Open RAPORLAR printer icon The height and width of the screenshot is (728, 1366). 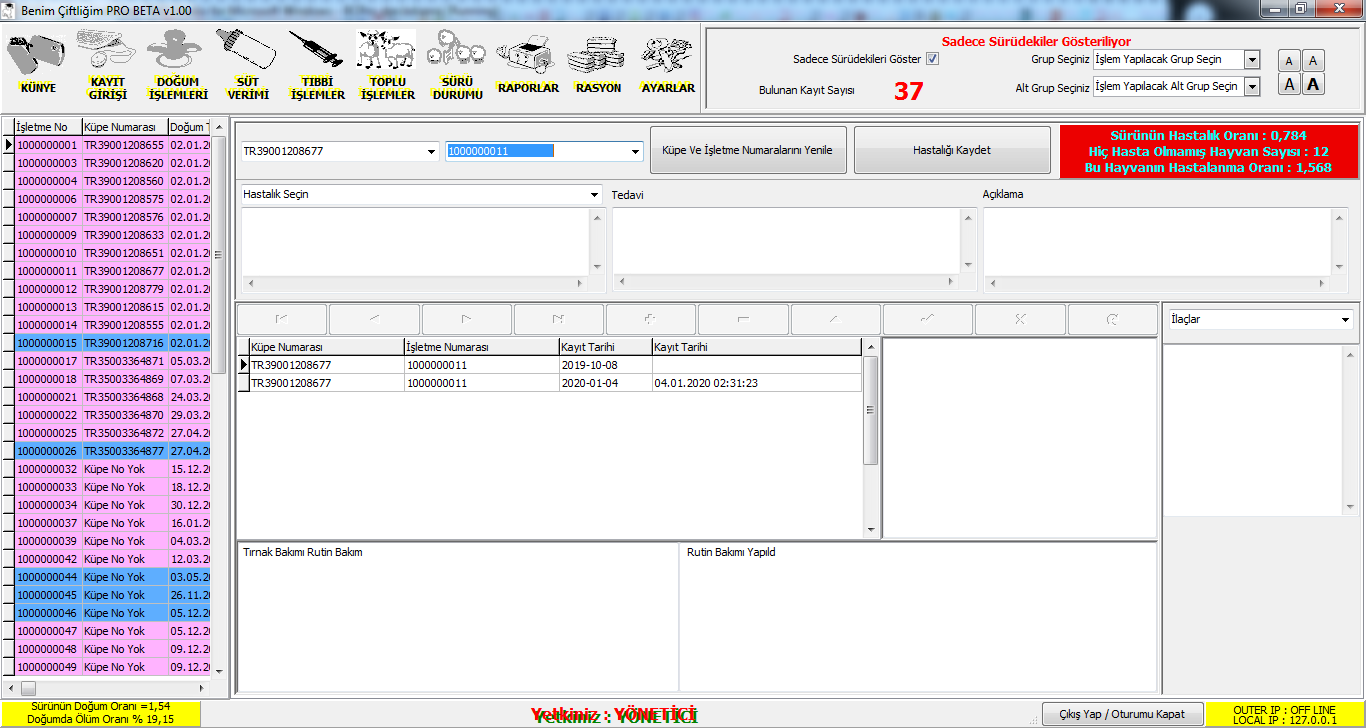[527, 60]
